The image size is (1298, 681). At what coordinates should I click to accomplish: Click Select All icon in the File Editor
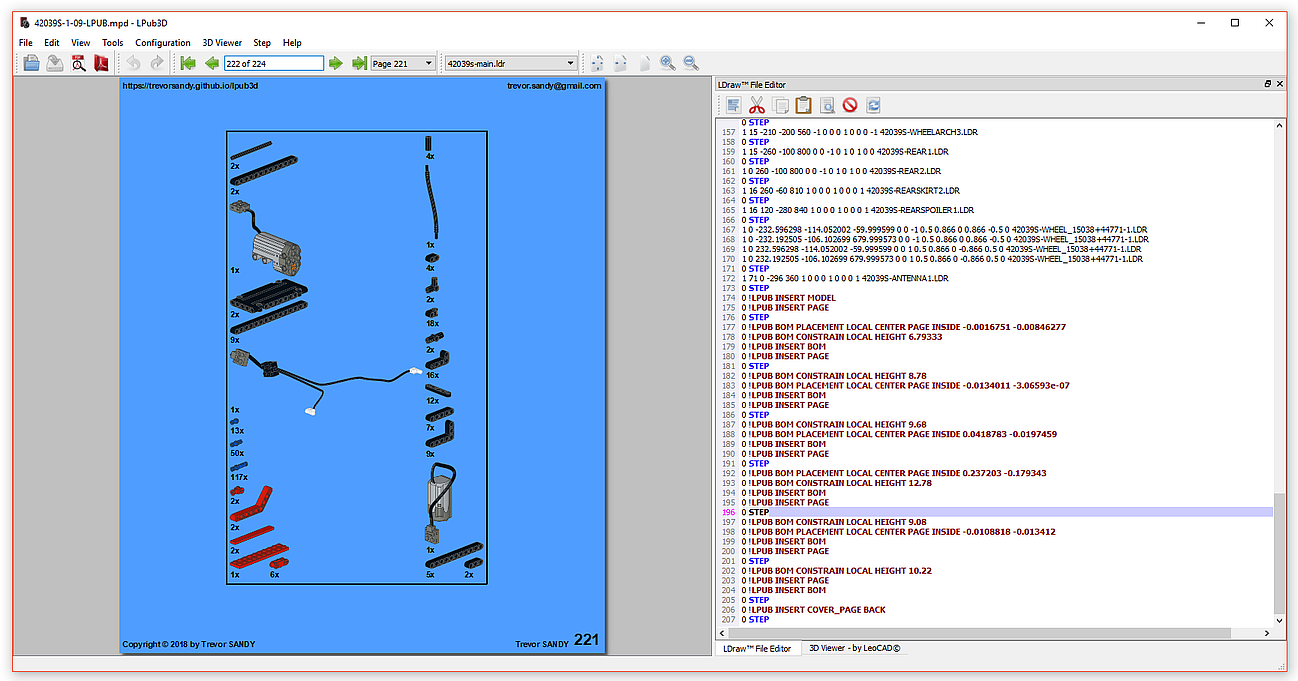click(733, 105)
